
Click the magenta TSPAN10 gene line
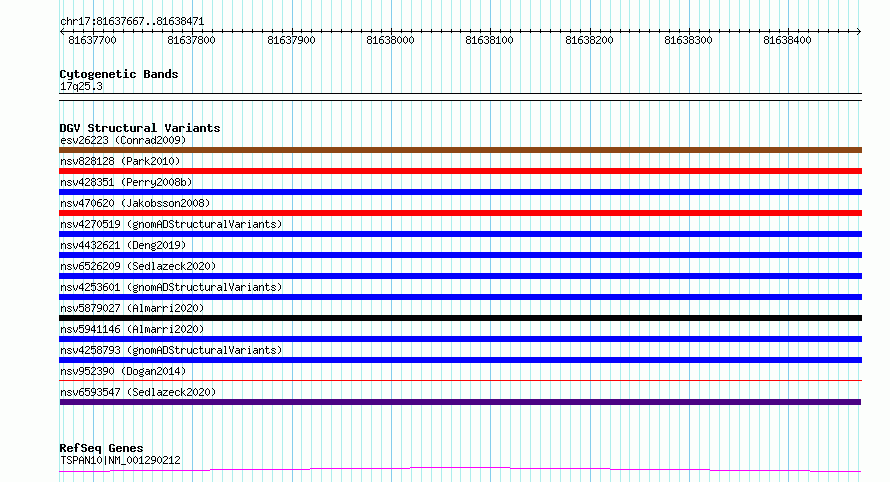[x=460, y=470]
